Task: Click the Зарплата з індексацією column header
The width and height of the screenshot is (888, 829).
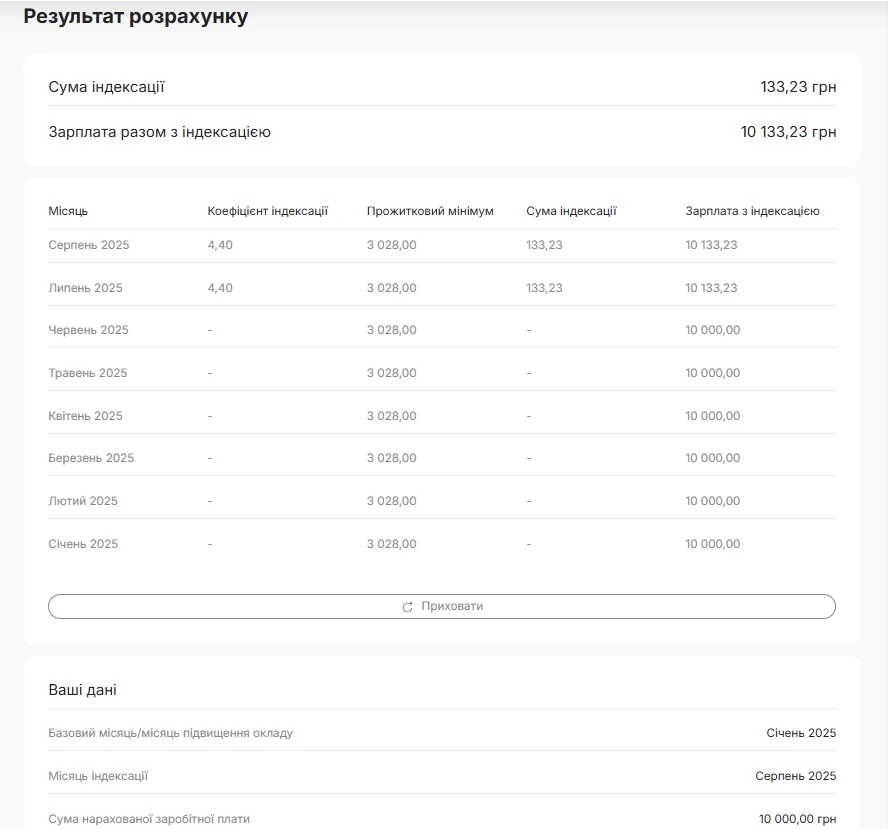Action: click(752, 211)
